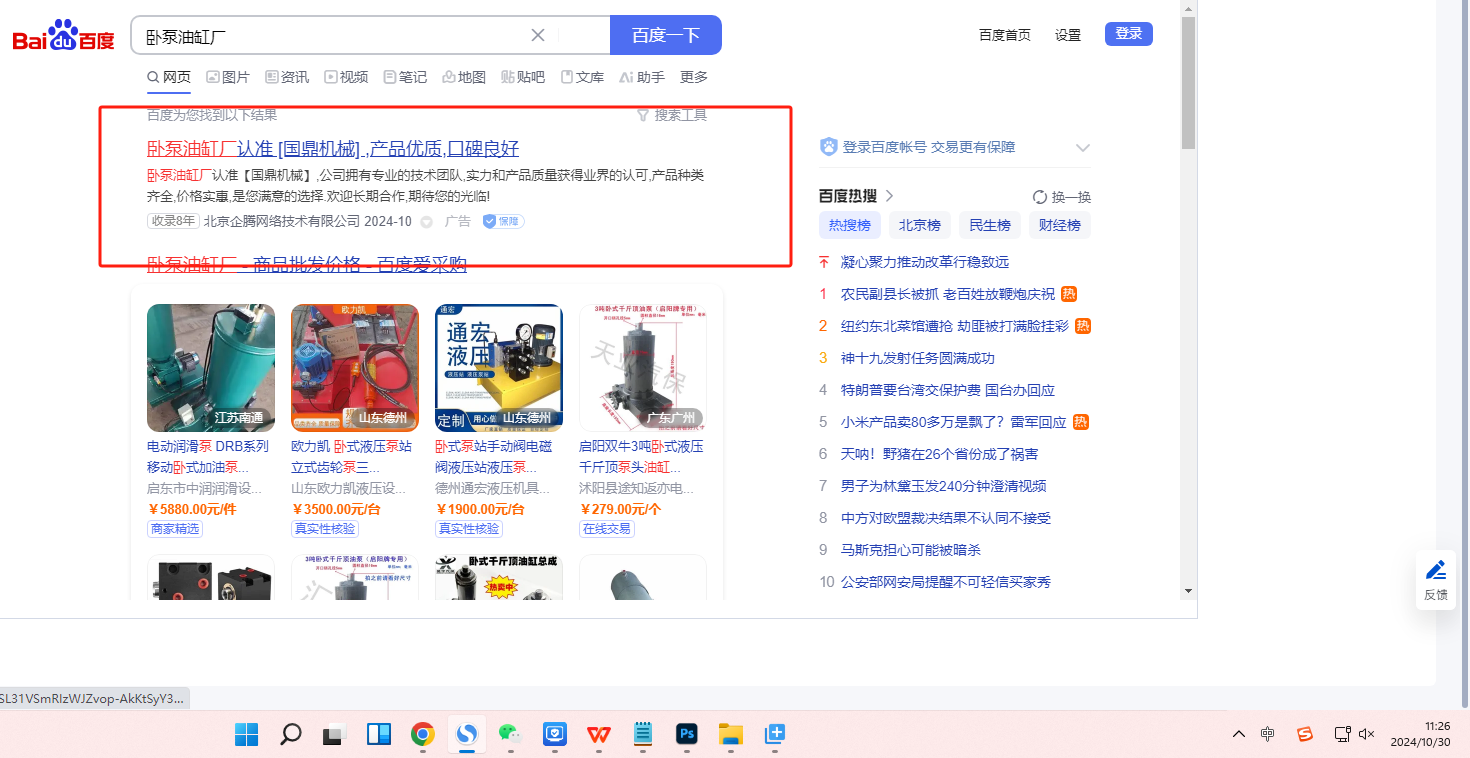Select the 财经榜 tab
Image resolution: width=1470 pixels, height=758 pixels.
[1060, 225]
